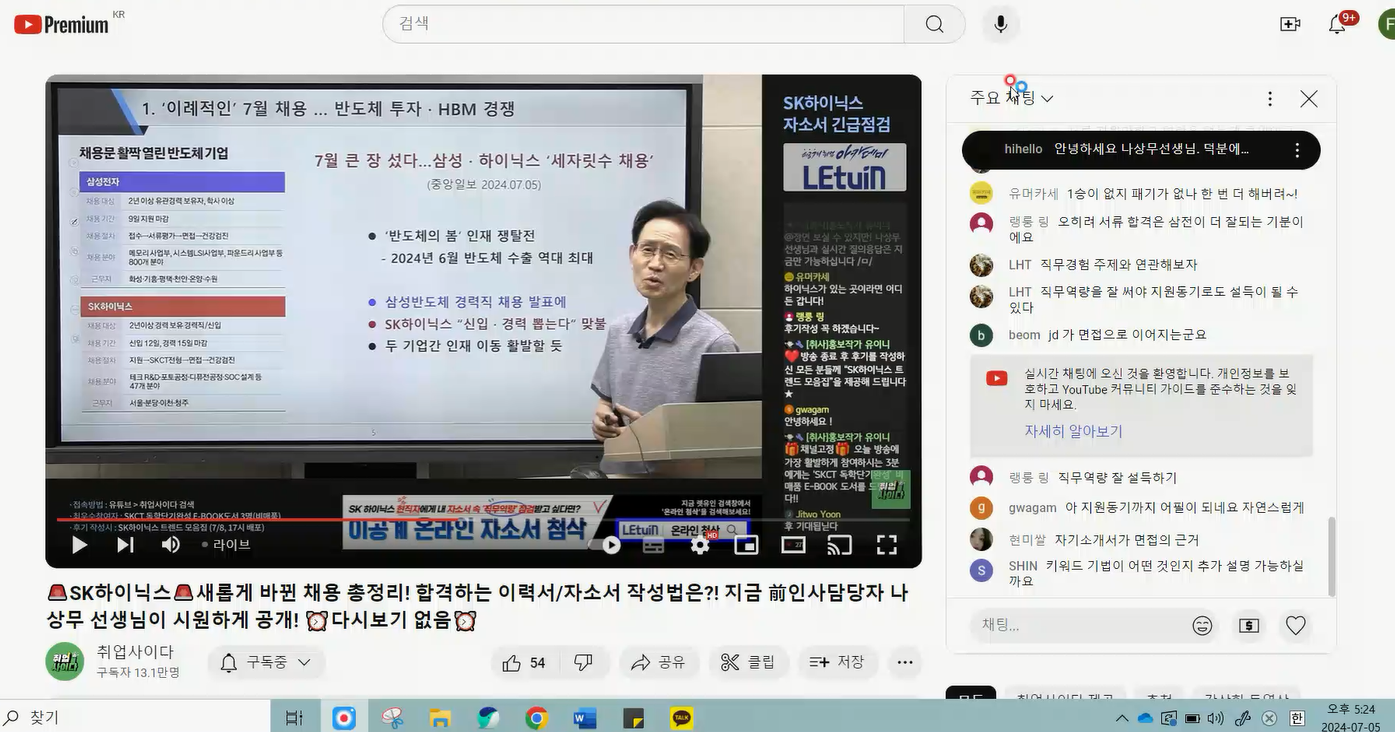Open the notifications bell
Viewport: 1395px width, 732px height.
[1337, 24]
